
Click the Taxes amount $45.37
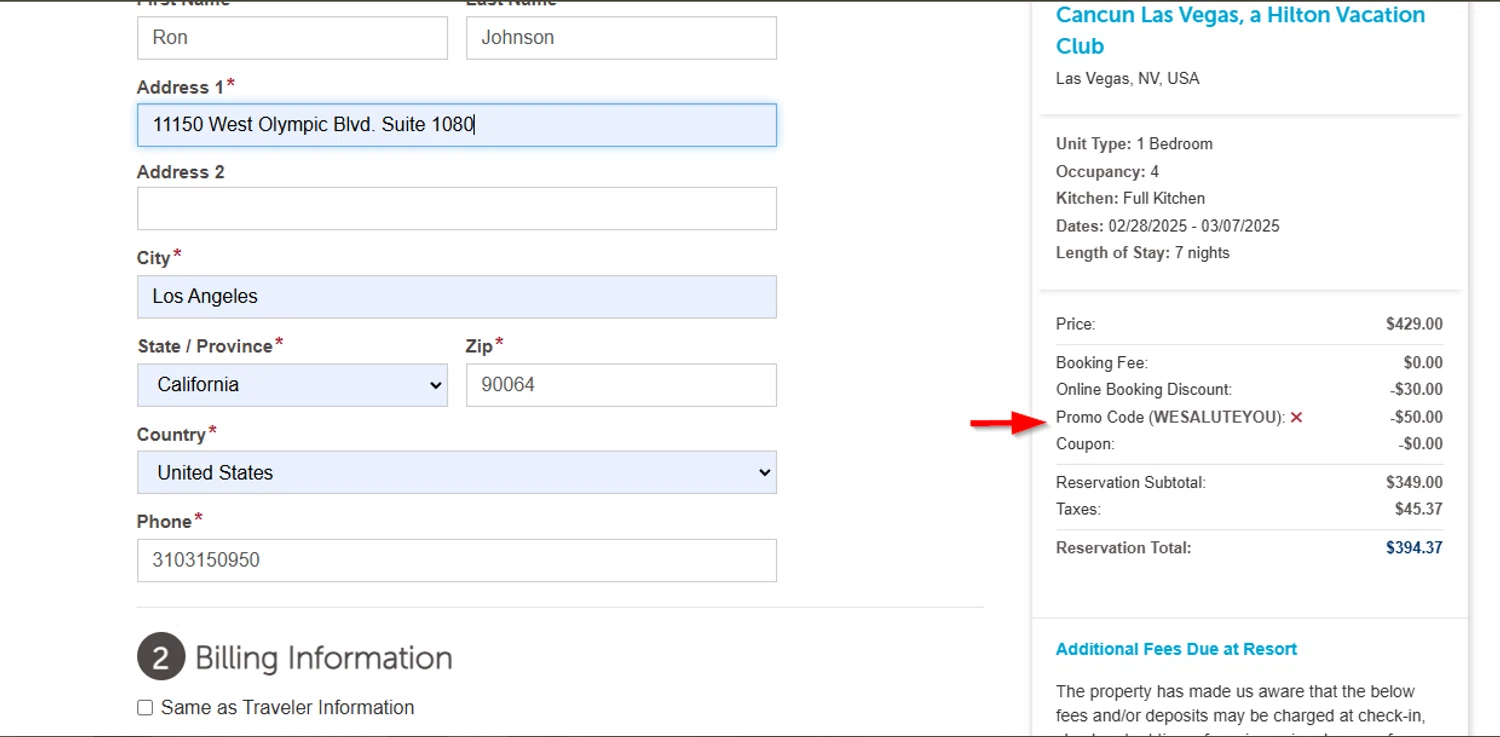coord(1419,509)
